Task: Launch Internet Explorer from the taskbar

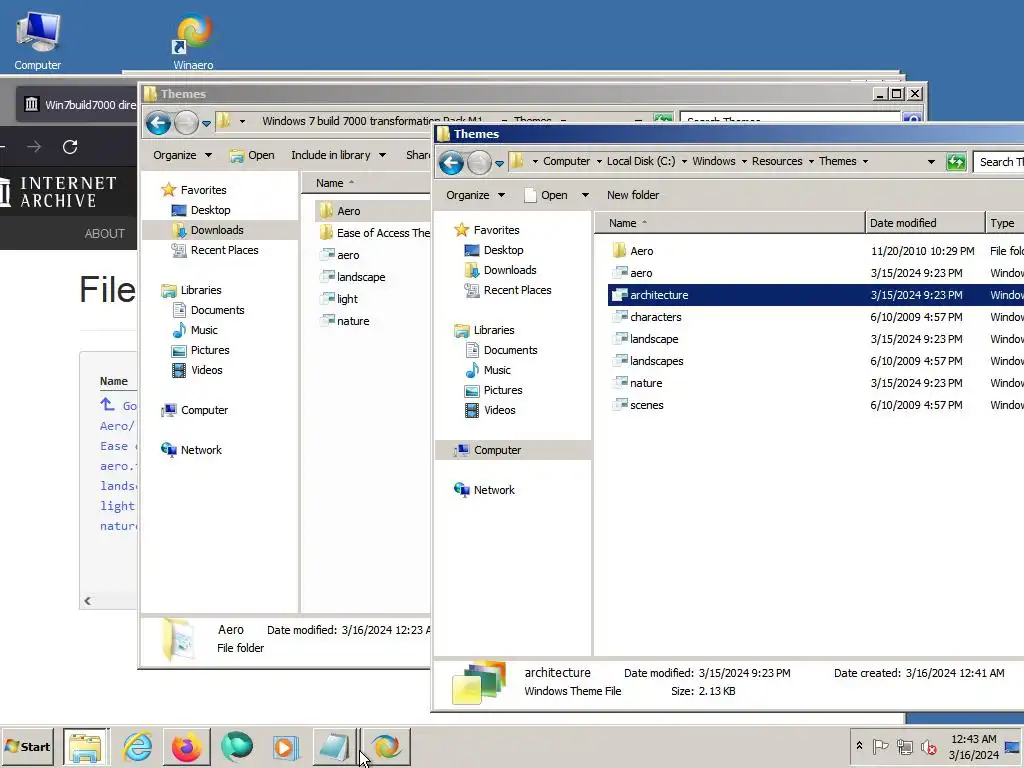Action: [x=137, y=746]
